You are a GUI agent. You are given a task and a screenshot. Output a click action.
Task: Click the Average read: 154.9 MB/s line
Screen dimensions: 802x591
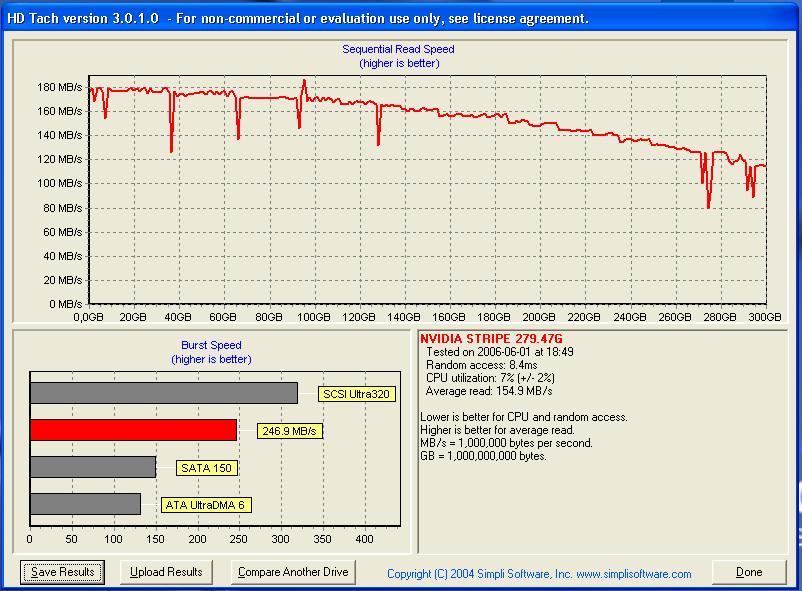489,391
